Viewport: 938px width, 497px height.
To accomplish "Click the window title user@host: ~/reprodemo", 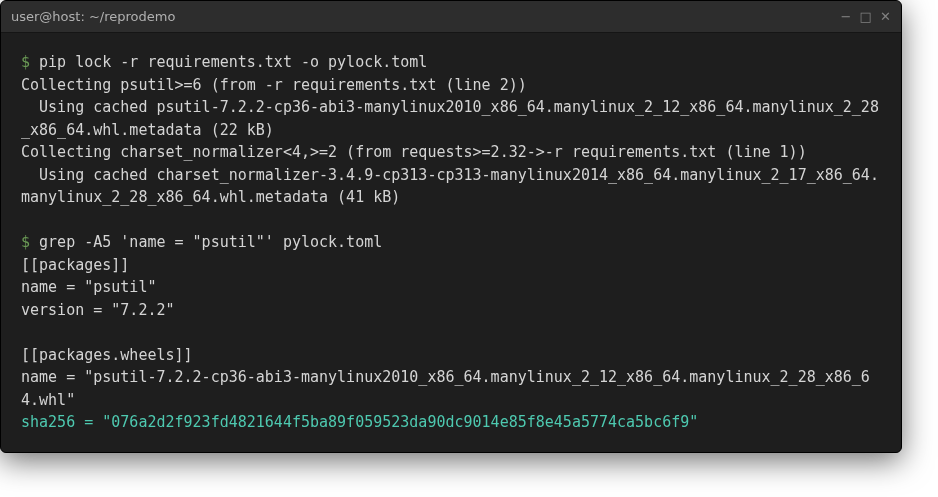I will tap(93, 17).
